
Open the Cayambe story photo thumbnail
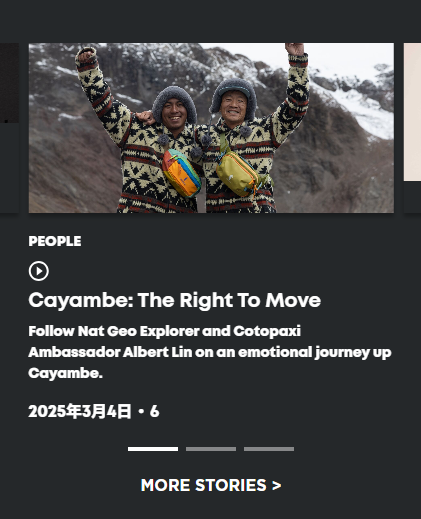tap(211, 128)
